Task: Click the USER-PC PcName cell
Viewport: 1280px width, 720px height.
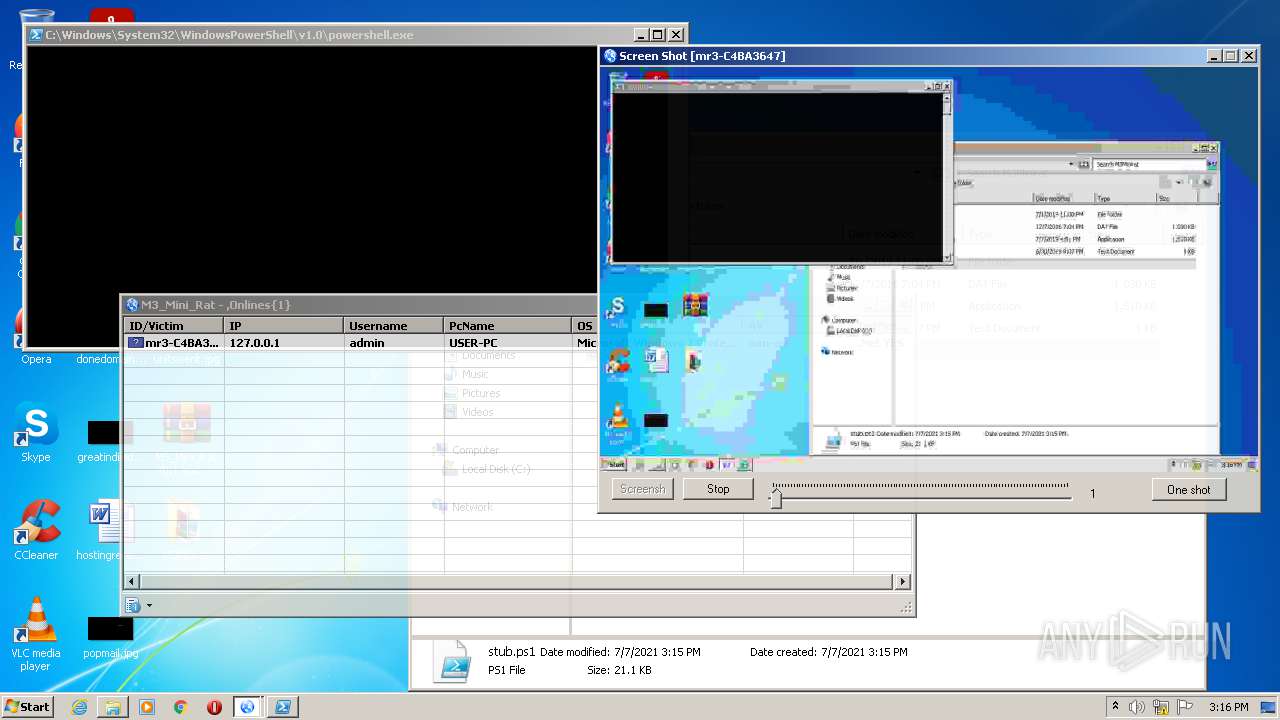Action: pos(473,343)
